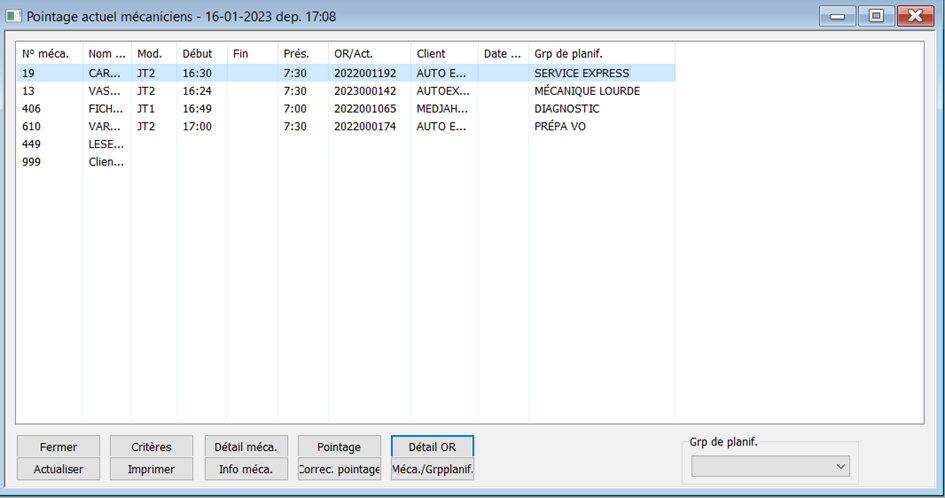Click start time 16:49
Screen dimensions: 945x498
[197, 109]
